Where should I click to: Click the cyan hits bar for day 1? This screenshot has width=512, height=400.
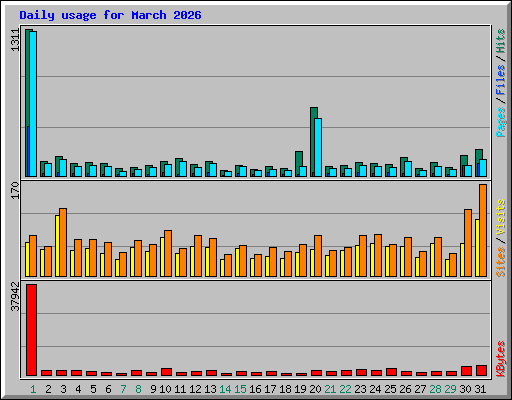pos(33,104)
